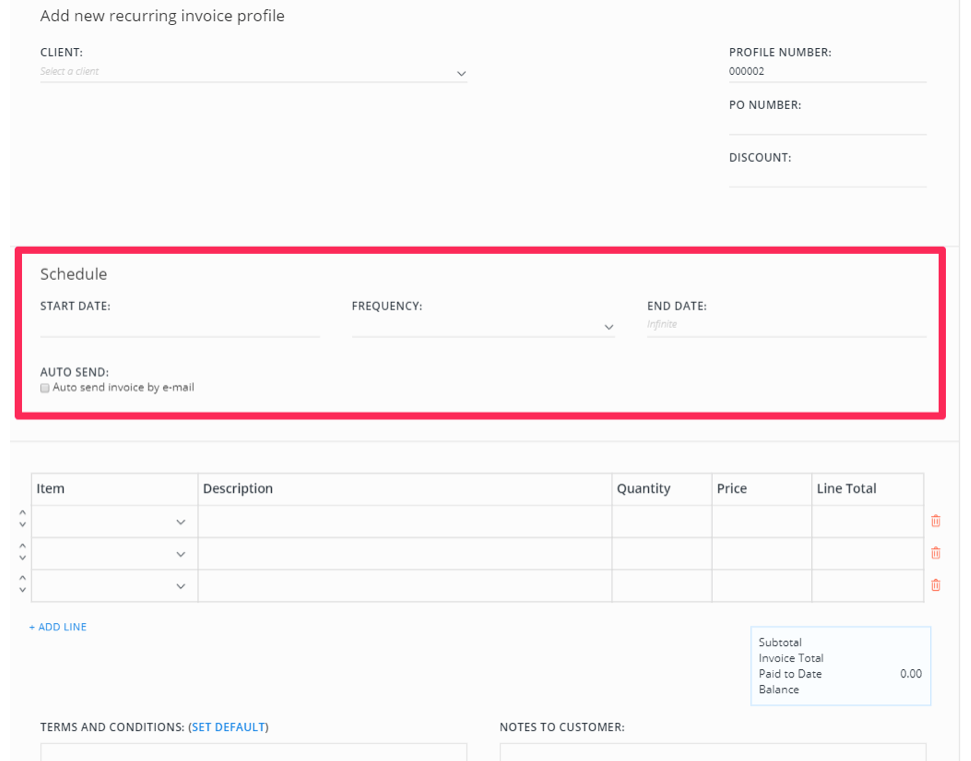This screenshot has width=971, height=761.
Task: Enable Auto send invoice by e-mail
Action: [x=45, y=388]
